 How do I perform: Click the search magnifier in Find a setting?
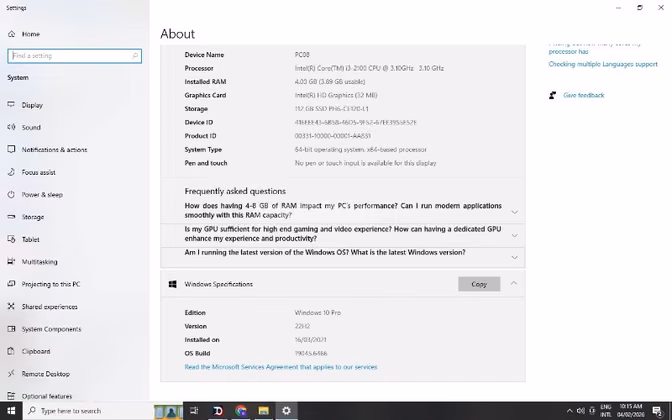[135, 56]
